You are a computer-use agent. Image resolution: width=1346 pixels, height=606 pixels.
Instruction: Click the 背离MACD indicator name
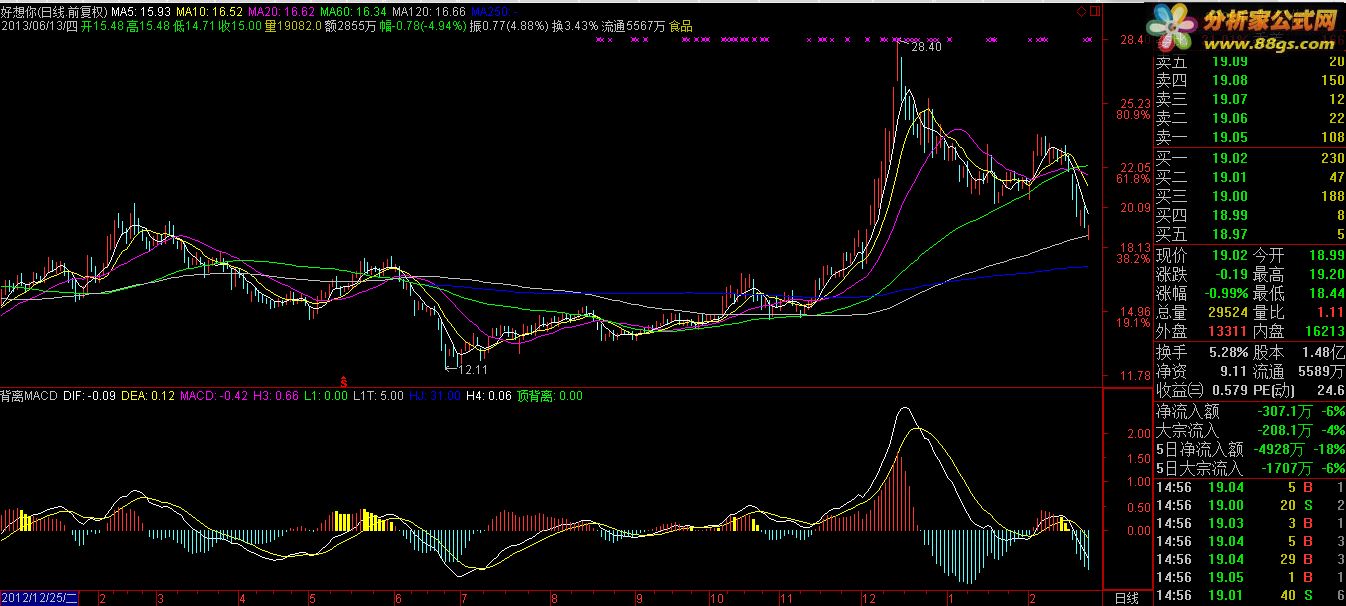pyautogui.click(x=28, y=396)
